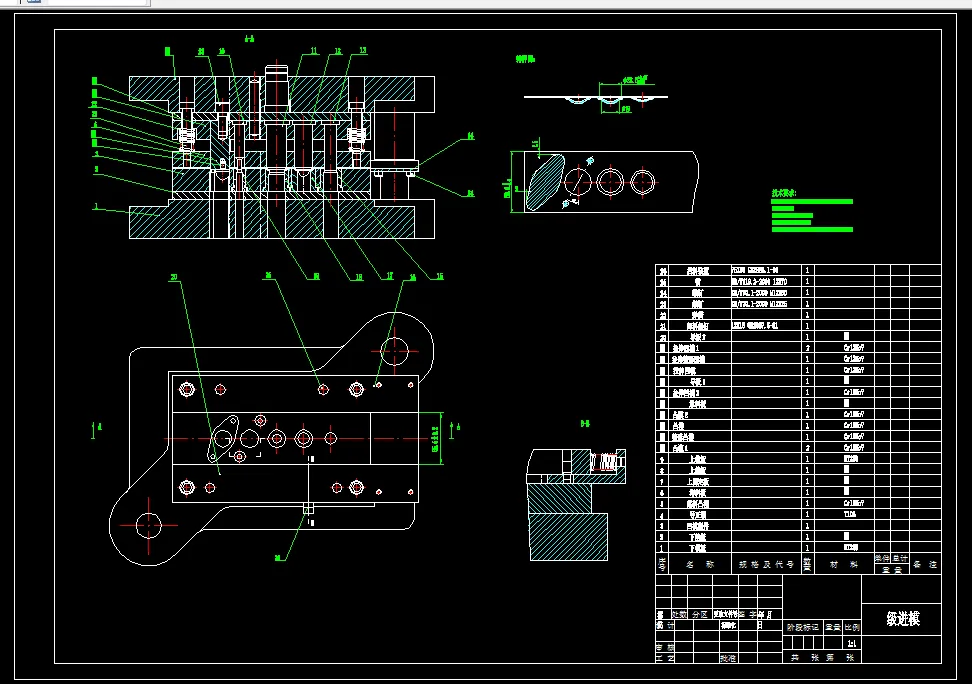Select the T10A material entry

[x=850, y=514]
